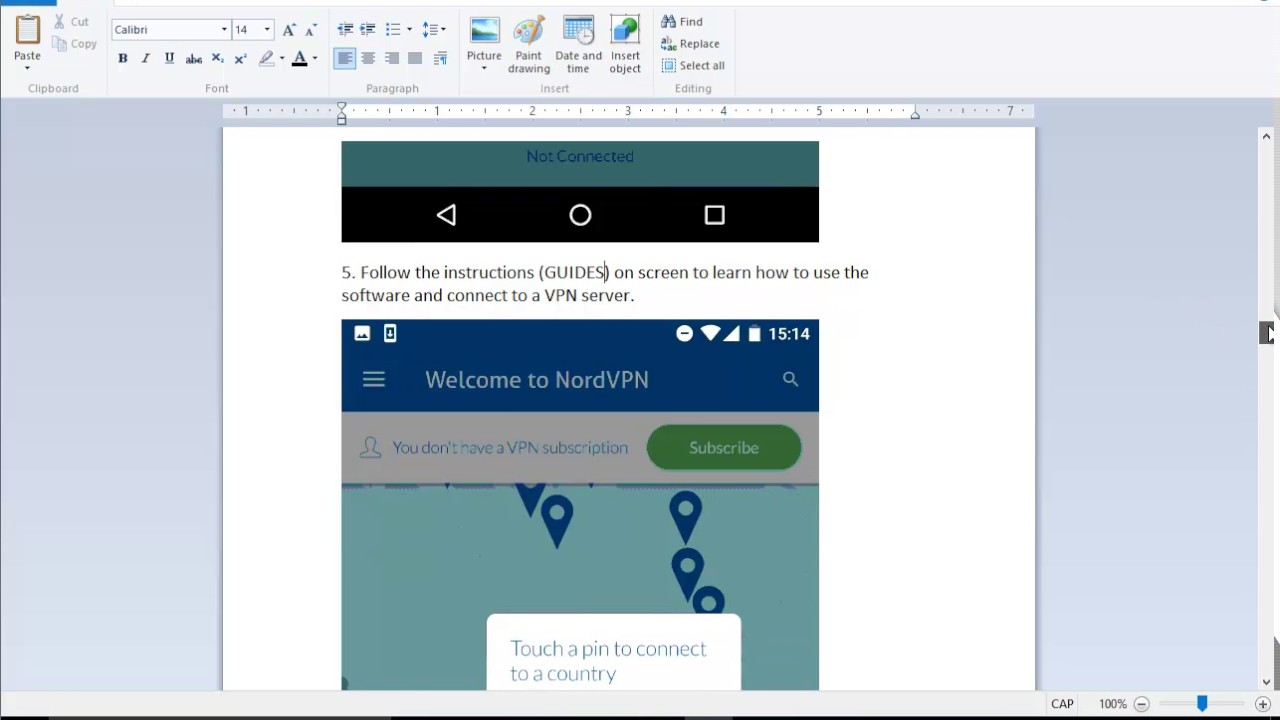Select Center text alignment
This screenshot has height=720, width=1280.
[368, 59]
